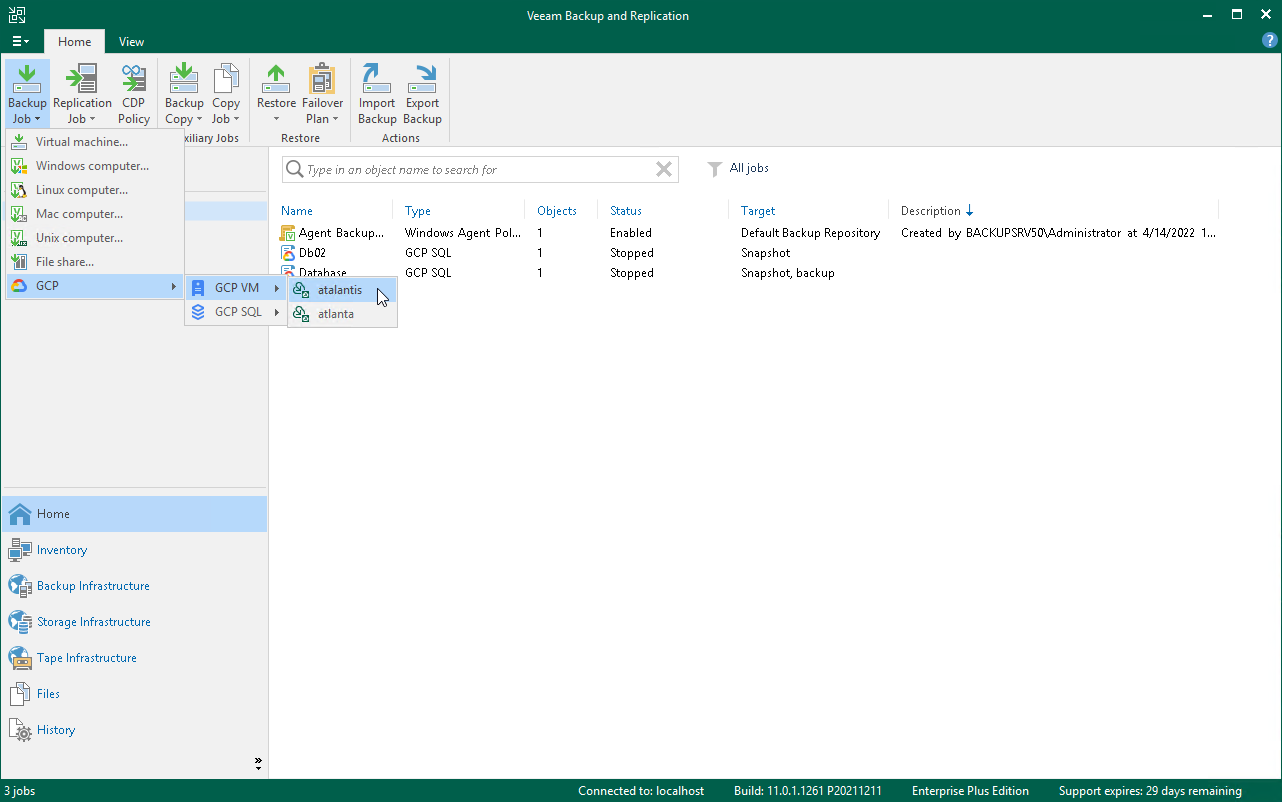
Task: Select the Db02 job row
Action: tap(748, 253)
